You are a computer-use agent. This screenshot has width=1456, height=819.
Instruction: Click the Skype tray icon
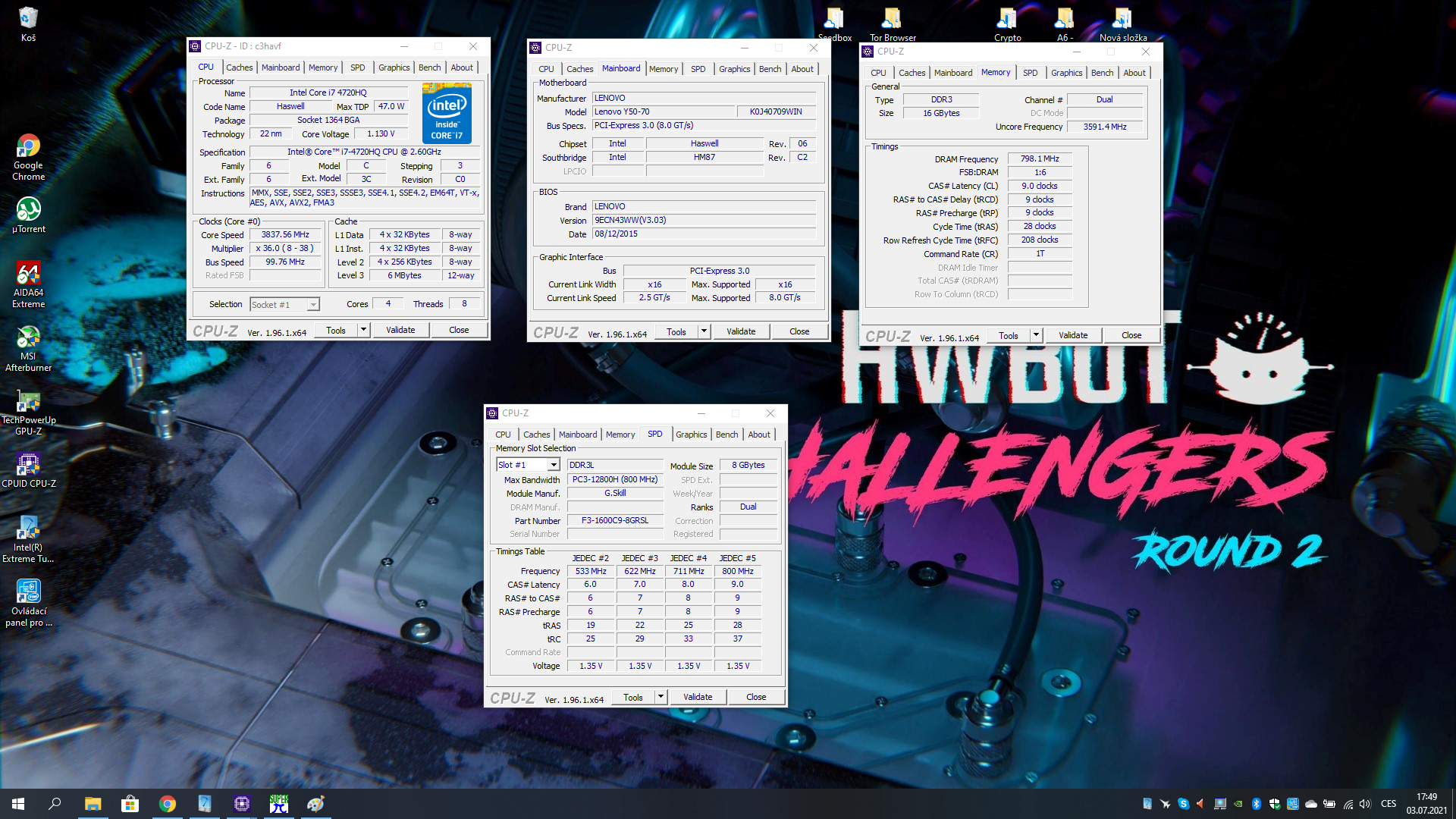(x=1183, y=804)
